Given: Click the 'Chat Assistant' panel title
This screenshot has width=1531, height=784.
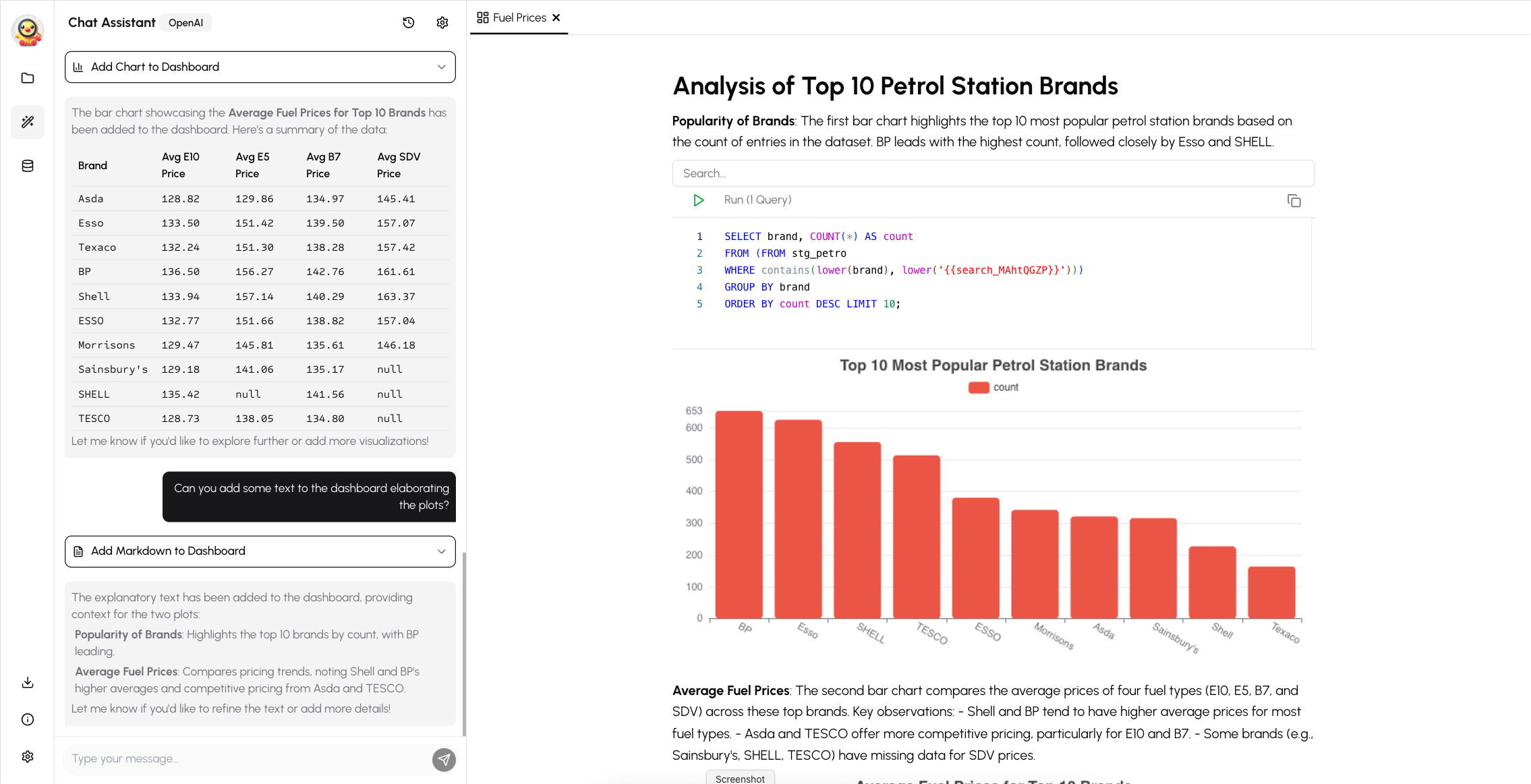Looking at the screenshot, I should 111,23.
